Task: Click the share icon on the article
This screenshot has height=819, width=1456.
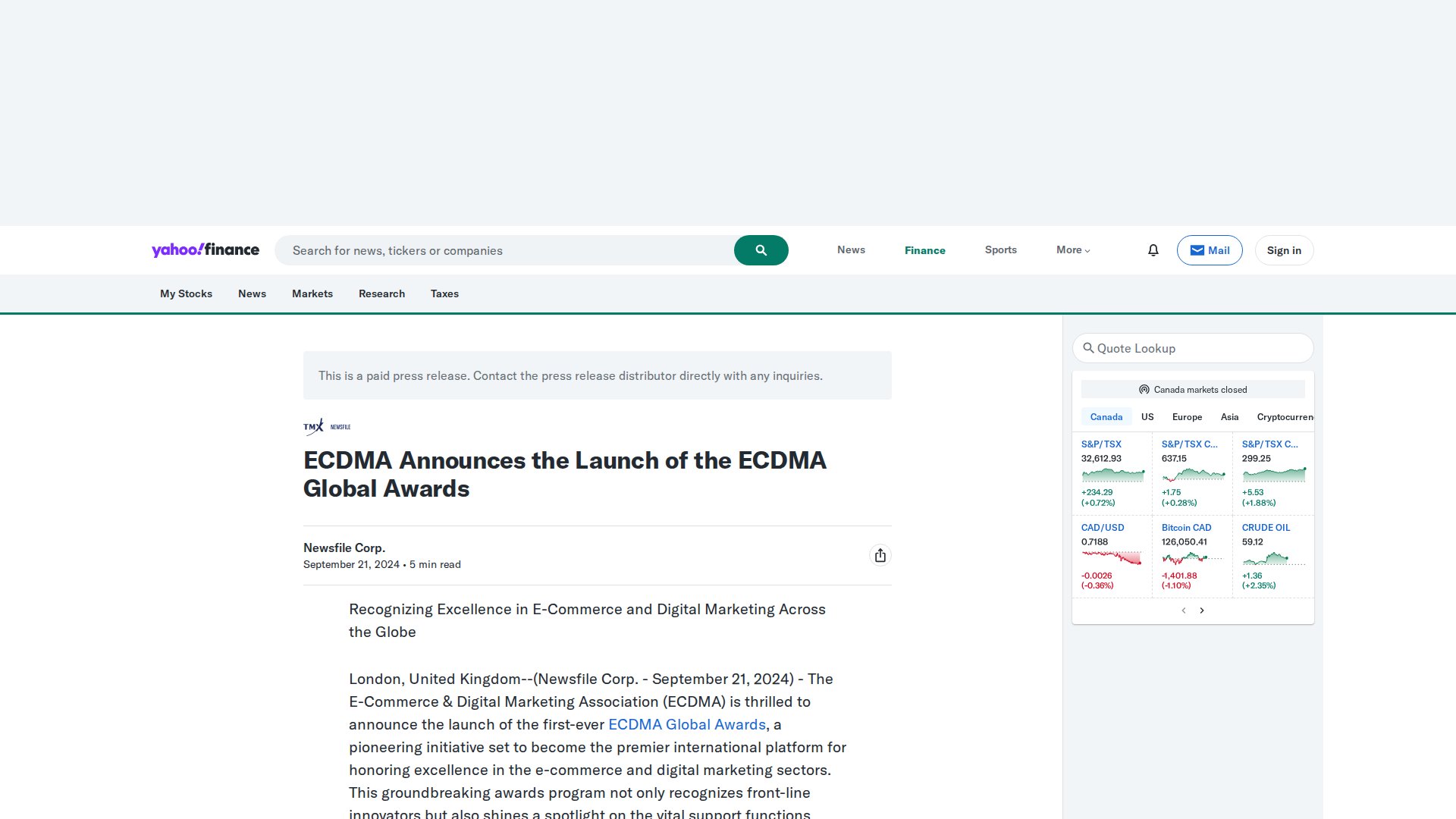Action: click(x=880, y=555)
